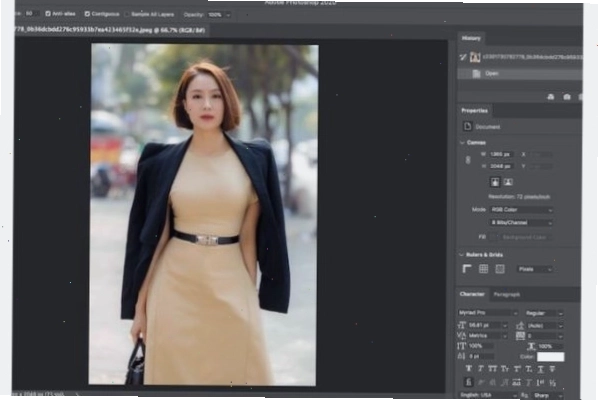Toggle Strikethrough style

coord(552,369)
